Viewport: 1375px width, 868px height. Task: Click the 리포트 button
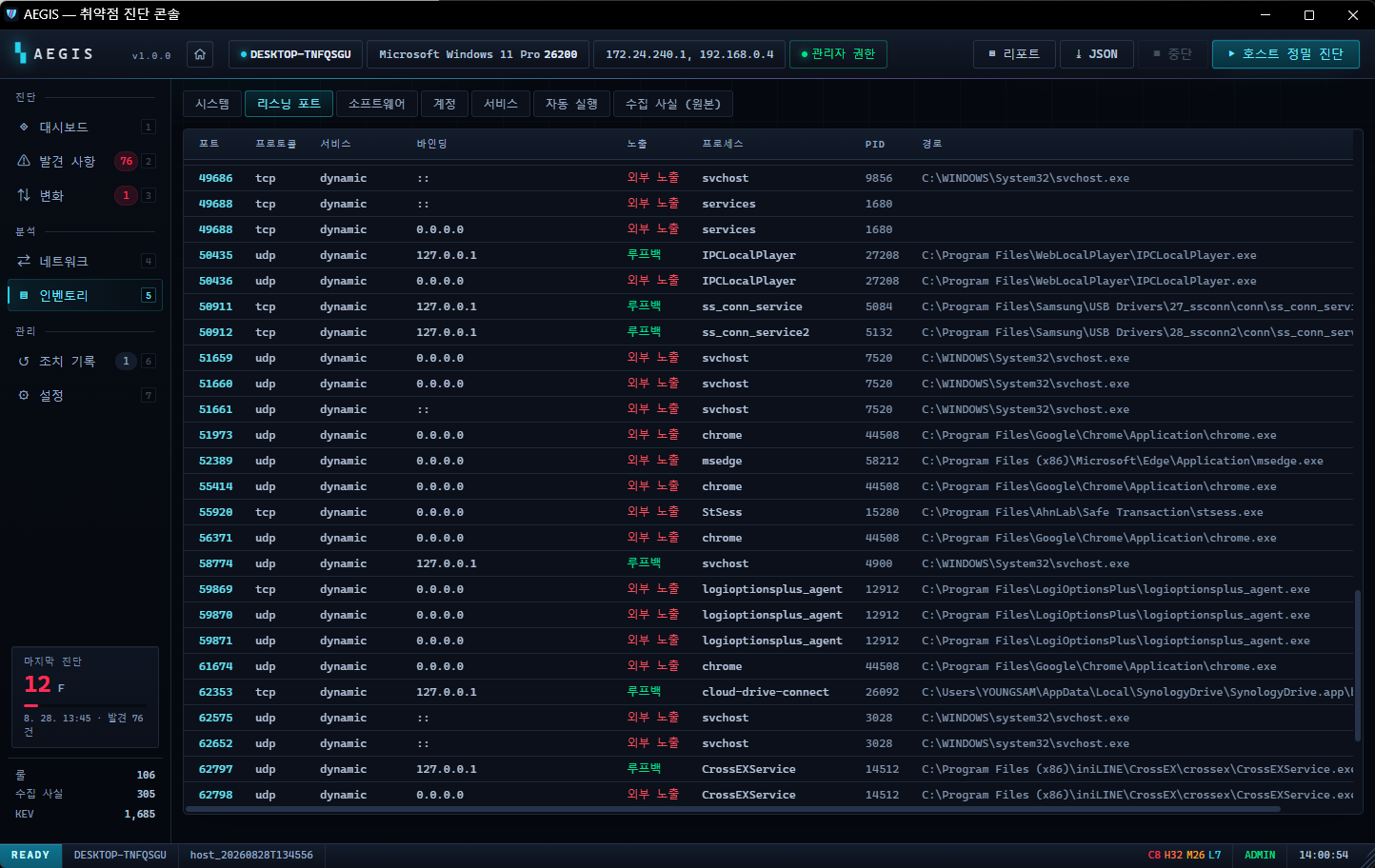click(x=1014, y=54)
